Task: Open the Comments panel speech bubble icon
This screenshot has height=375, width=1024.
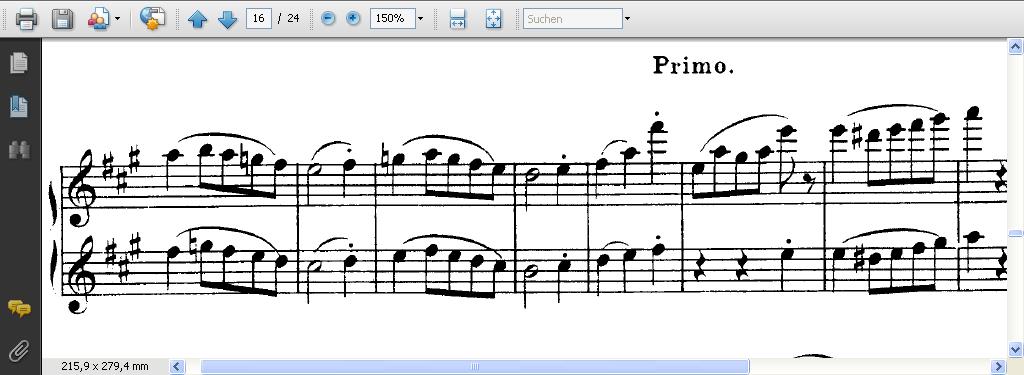Action: (19, 308)
